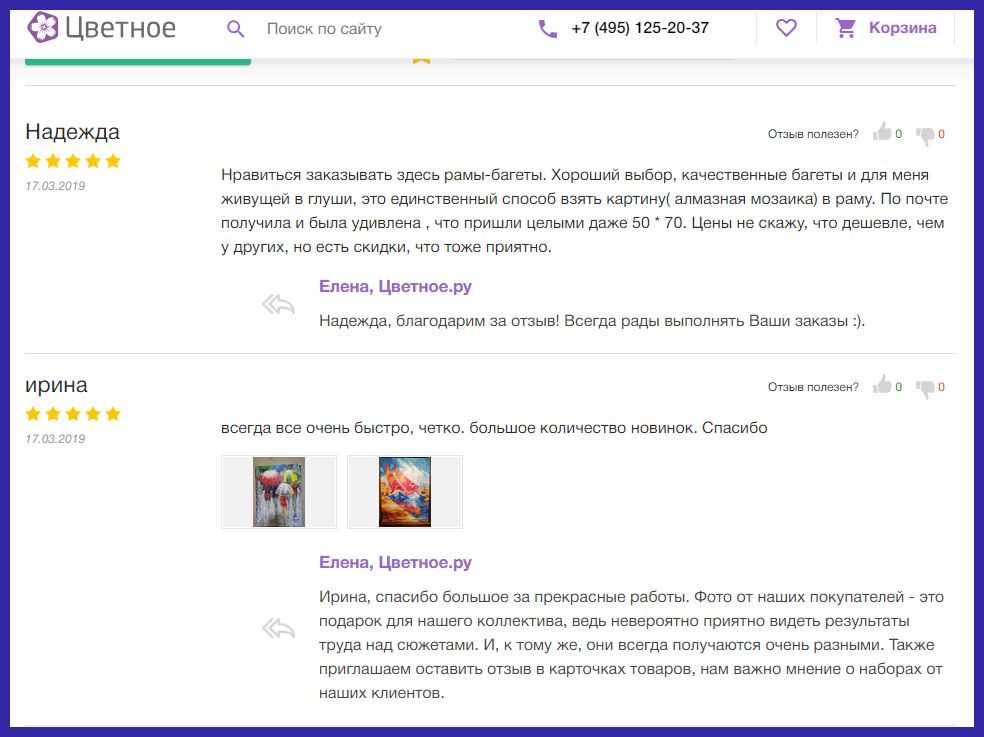Screen dimensions: 984x737
Task: Click the search magnifier icon
Action: tap(236, 29)
